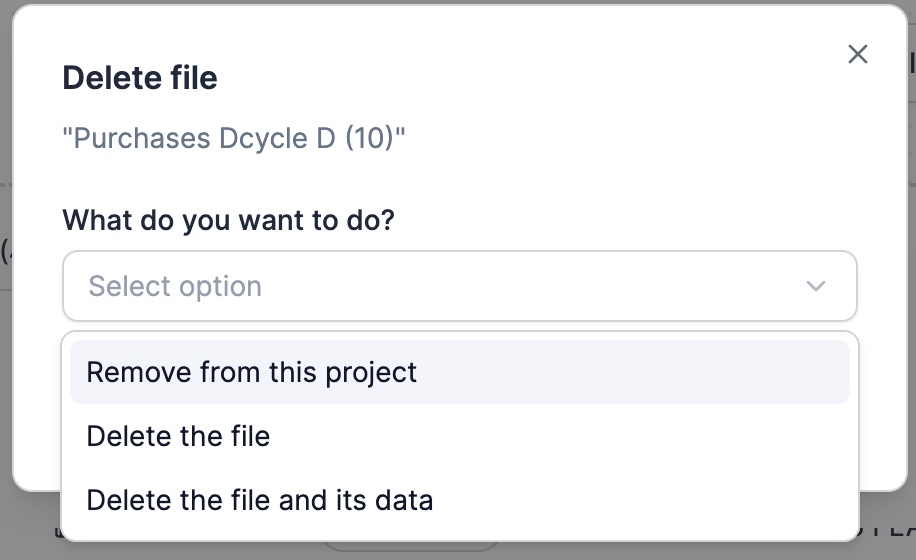Click the What do you want to do? label

click(228, 221)
